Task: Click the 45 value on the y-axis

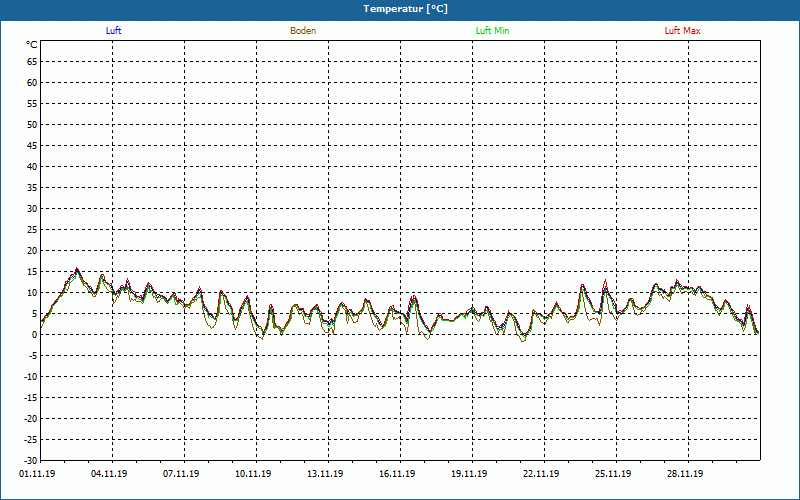Action: pos(32,145)
